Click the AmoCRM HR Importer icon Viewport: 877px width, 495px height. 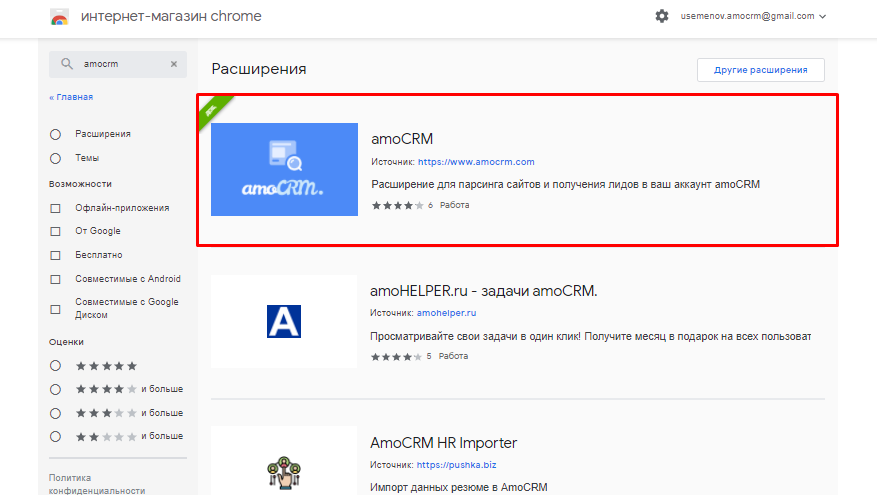click(x=284, y=470)
